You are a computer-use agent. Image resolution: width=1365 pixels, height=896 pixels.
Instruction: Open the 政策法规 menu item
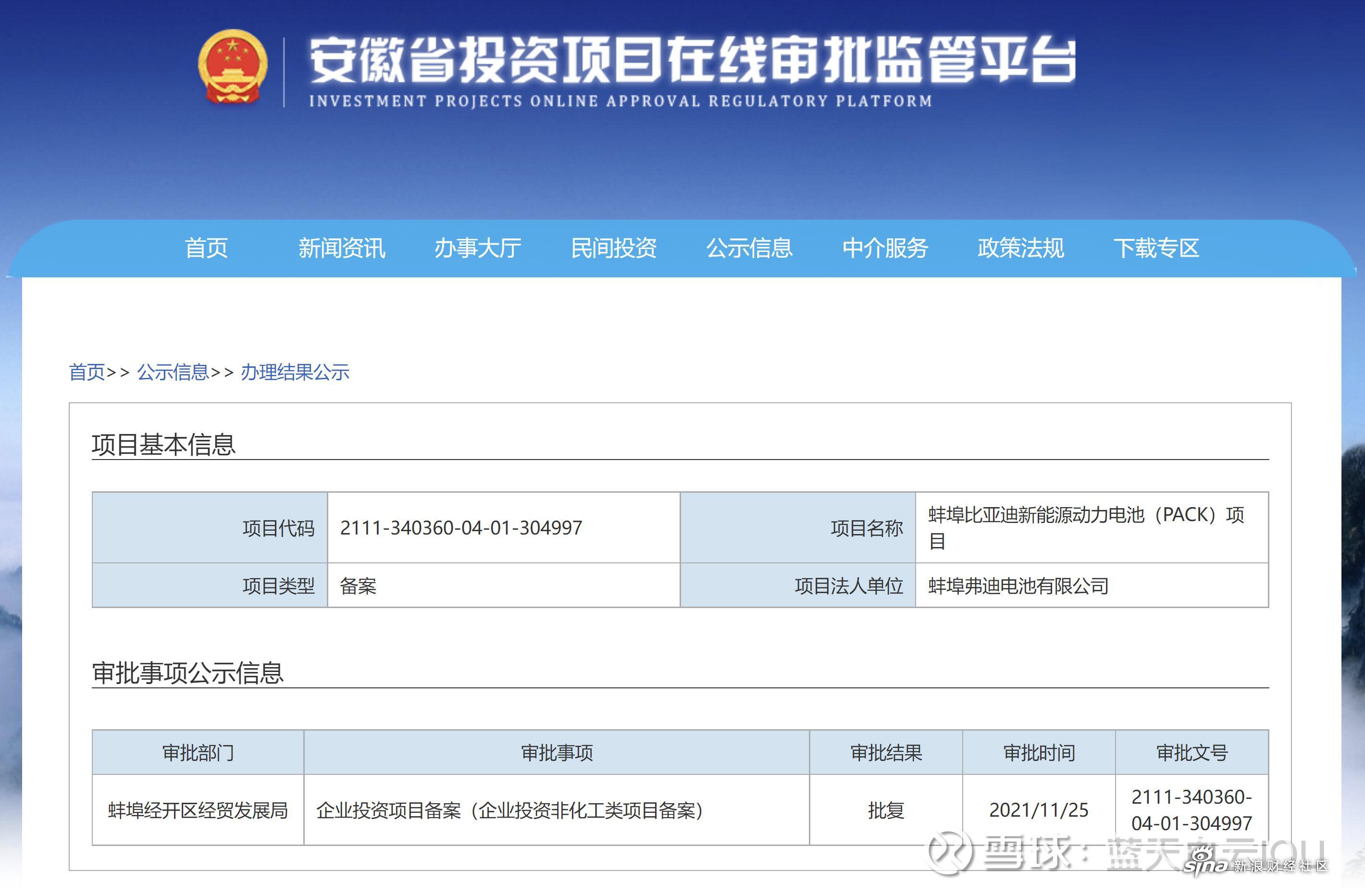pyautogui.click(x=1021, y=249)
